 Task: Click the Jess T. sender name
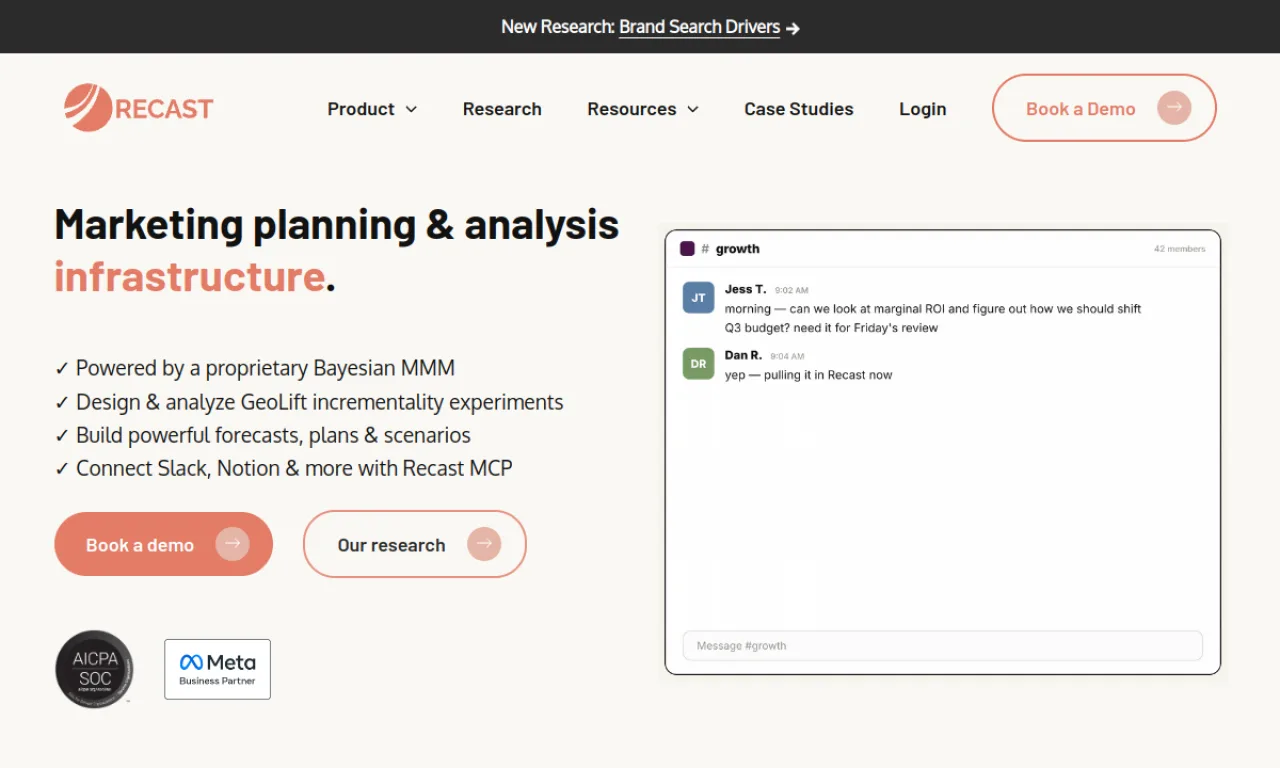pos(746,289)
